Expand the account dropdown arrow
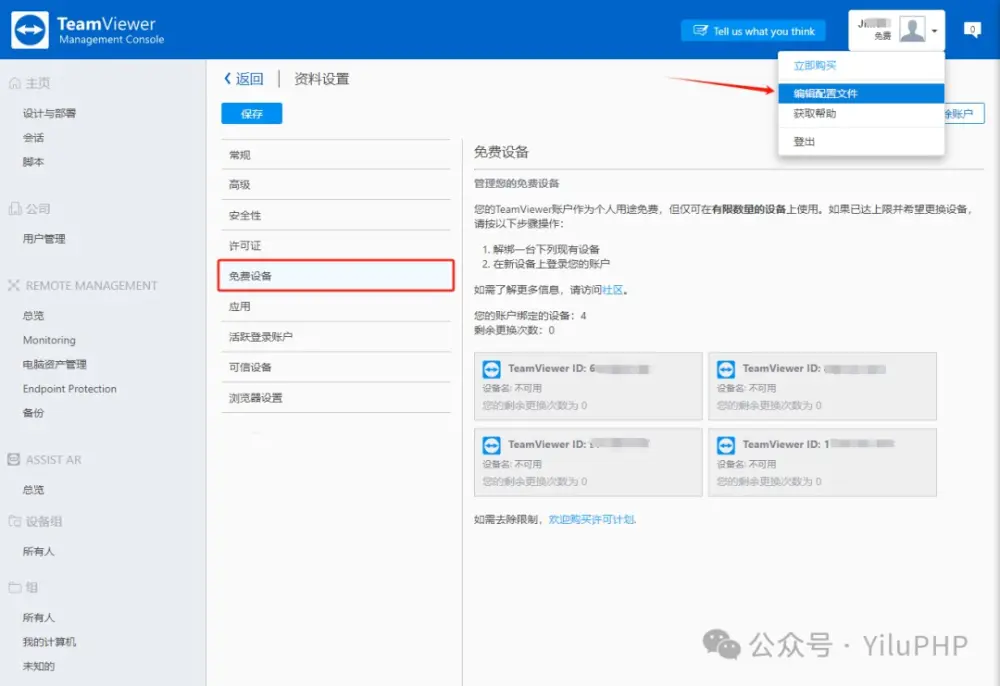 pyautogui.click(x=934, y=31)
